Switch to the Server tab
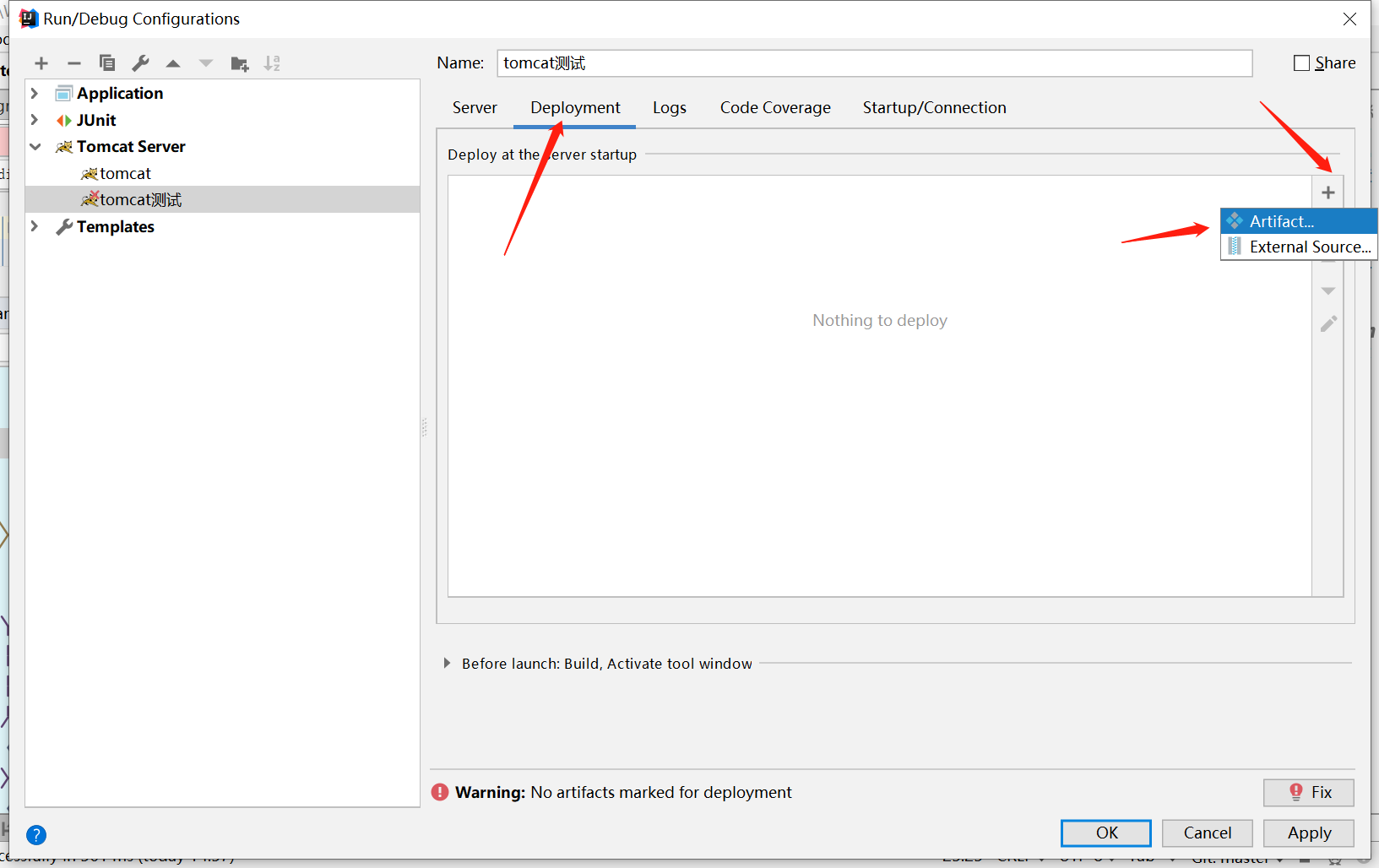This screenshot has height=868, width=1379. point(475,108)
